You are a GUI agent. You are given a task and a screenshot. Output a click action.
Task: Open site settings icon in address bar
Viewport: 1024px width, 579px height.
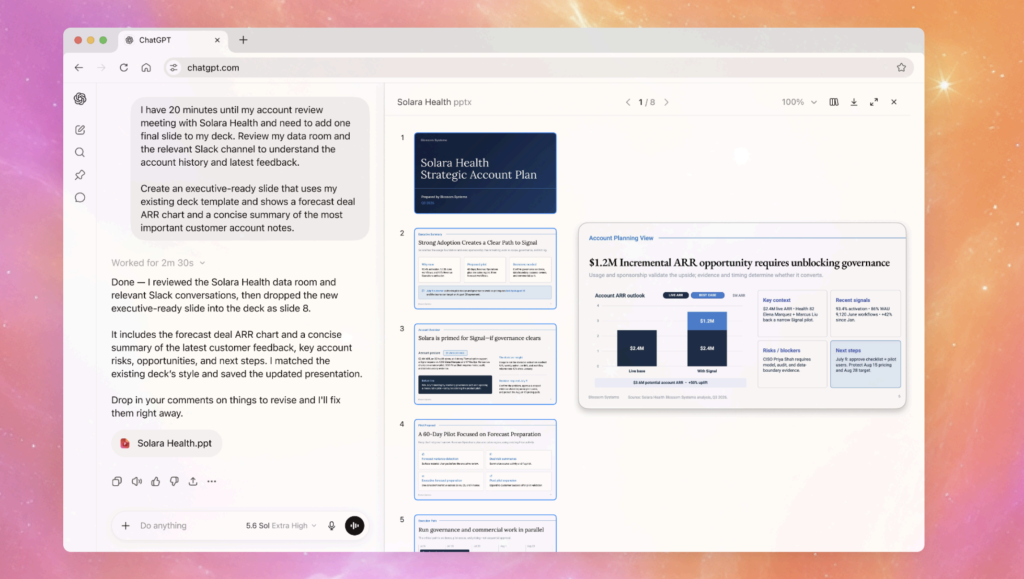coord(173,67)
